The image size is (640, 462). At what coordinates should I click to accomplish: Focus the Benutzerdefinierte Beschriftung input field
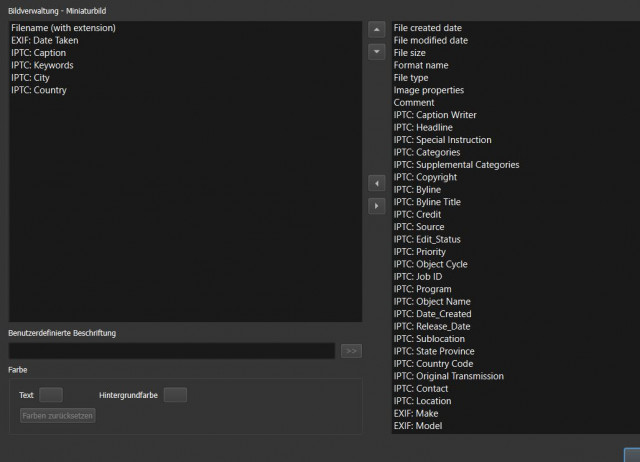pyautogui.click(x=172, y=351)
